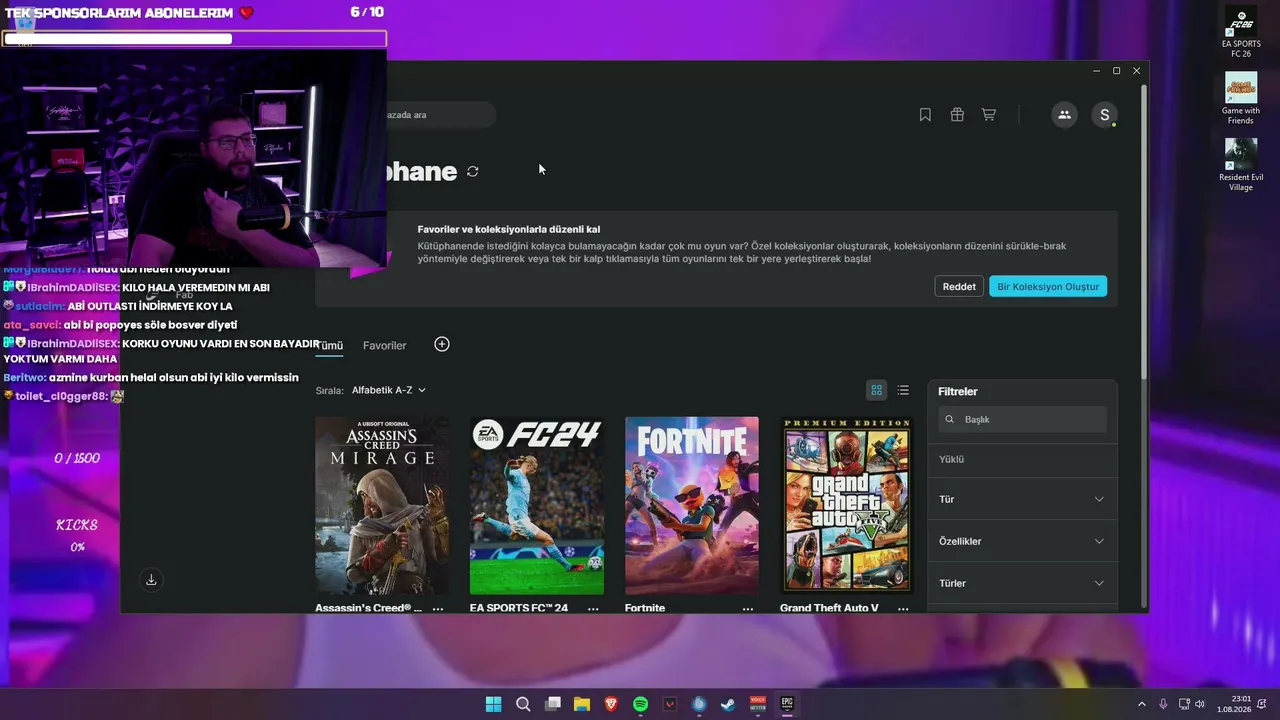Screen dimensions: 1280x720
Task: Maximize the Epic Games launcher window
Action: [1116, 71]
